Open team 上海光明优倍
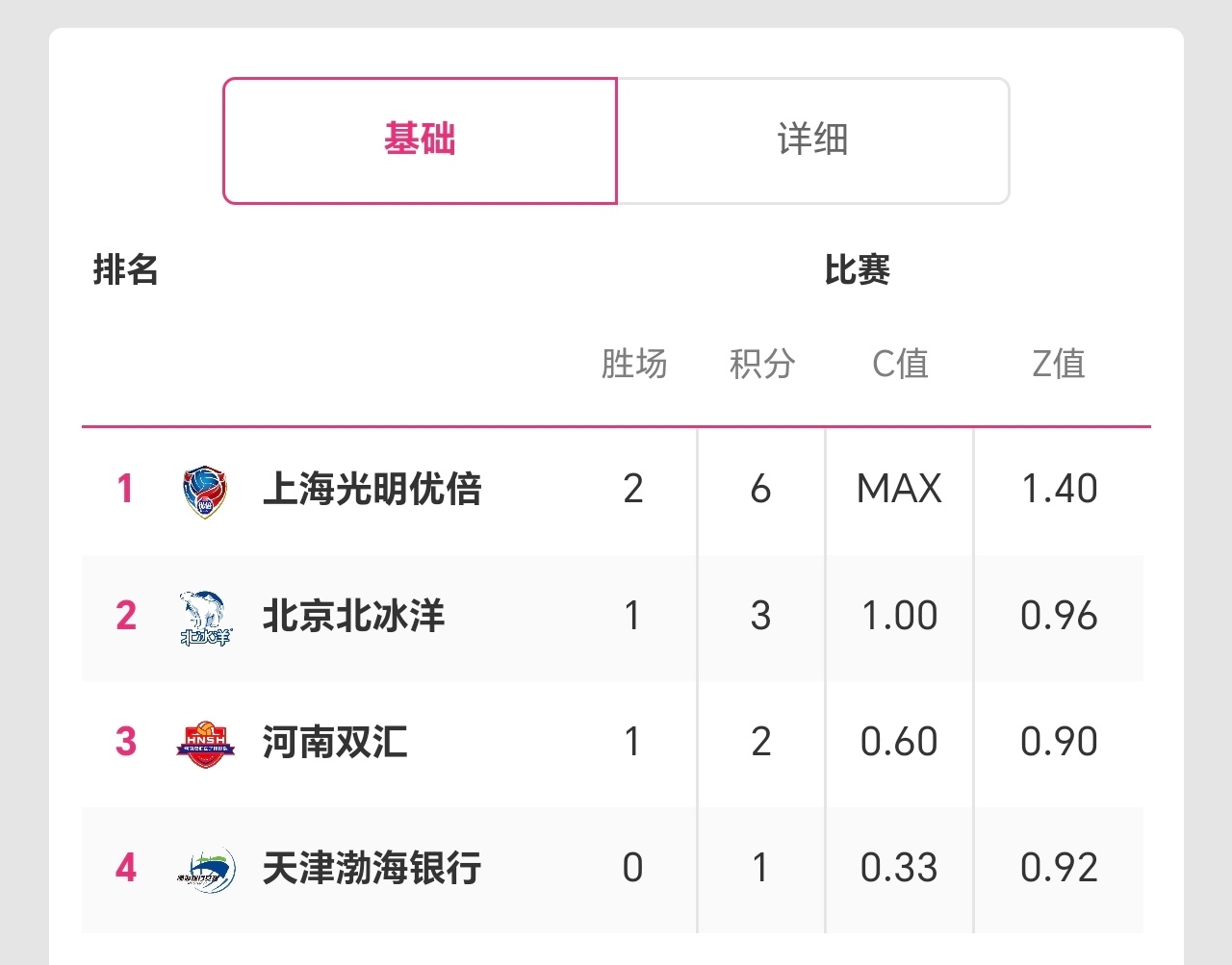Image resolution: width=1232 pixels, height=965 pixels. click(372, 489)
